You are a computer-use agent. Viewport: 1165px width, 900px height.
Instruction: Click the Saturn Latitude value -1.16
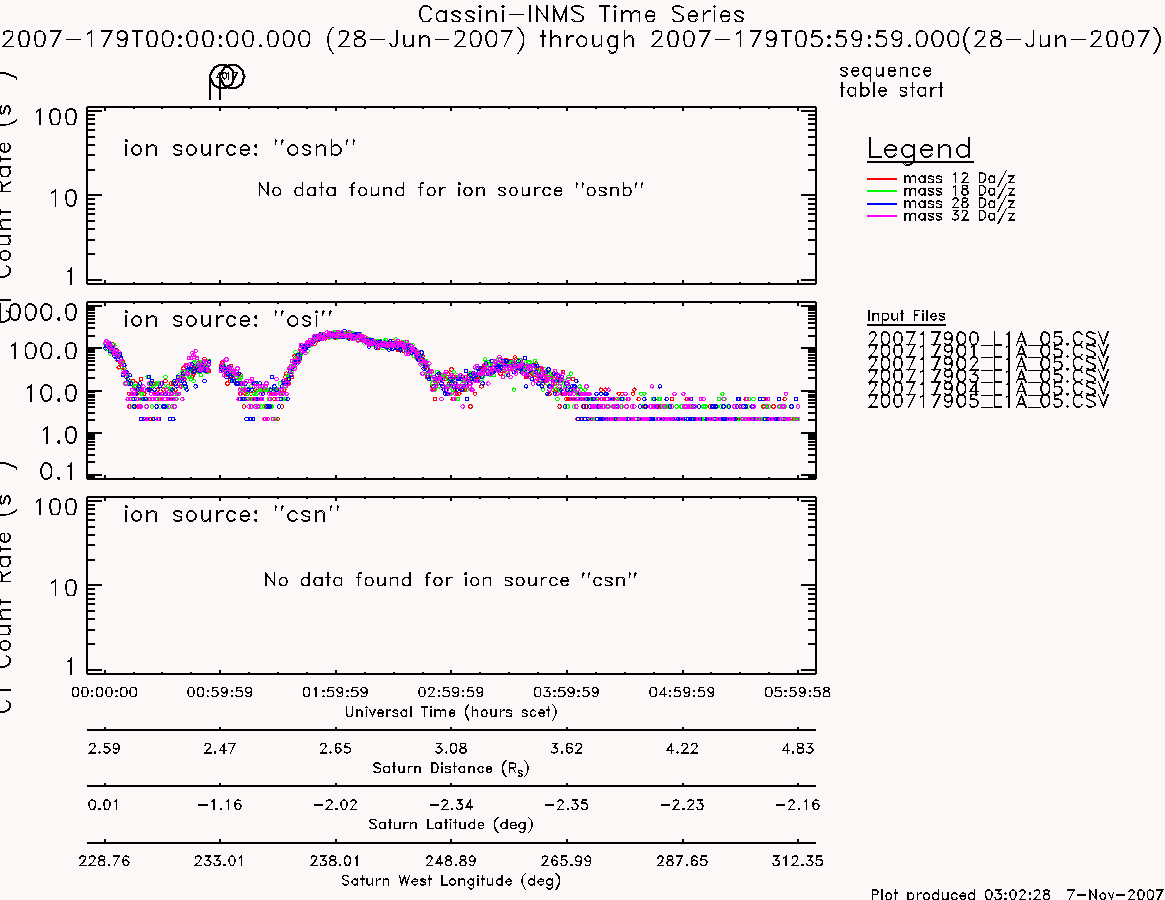(x=219, y=805)
